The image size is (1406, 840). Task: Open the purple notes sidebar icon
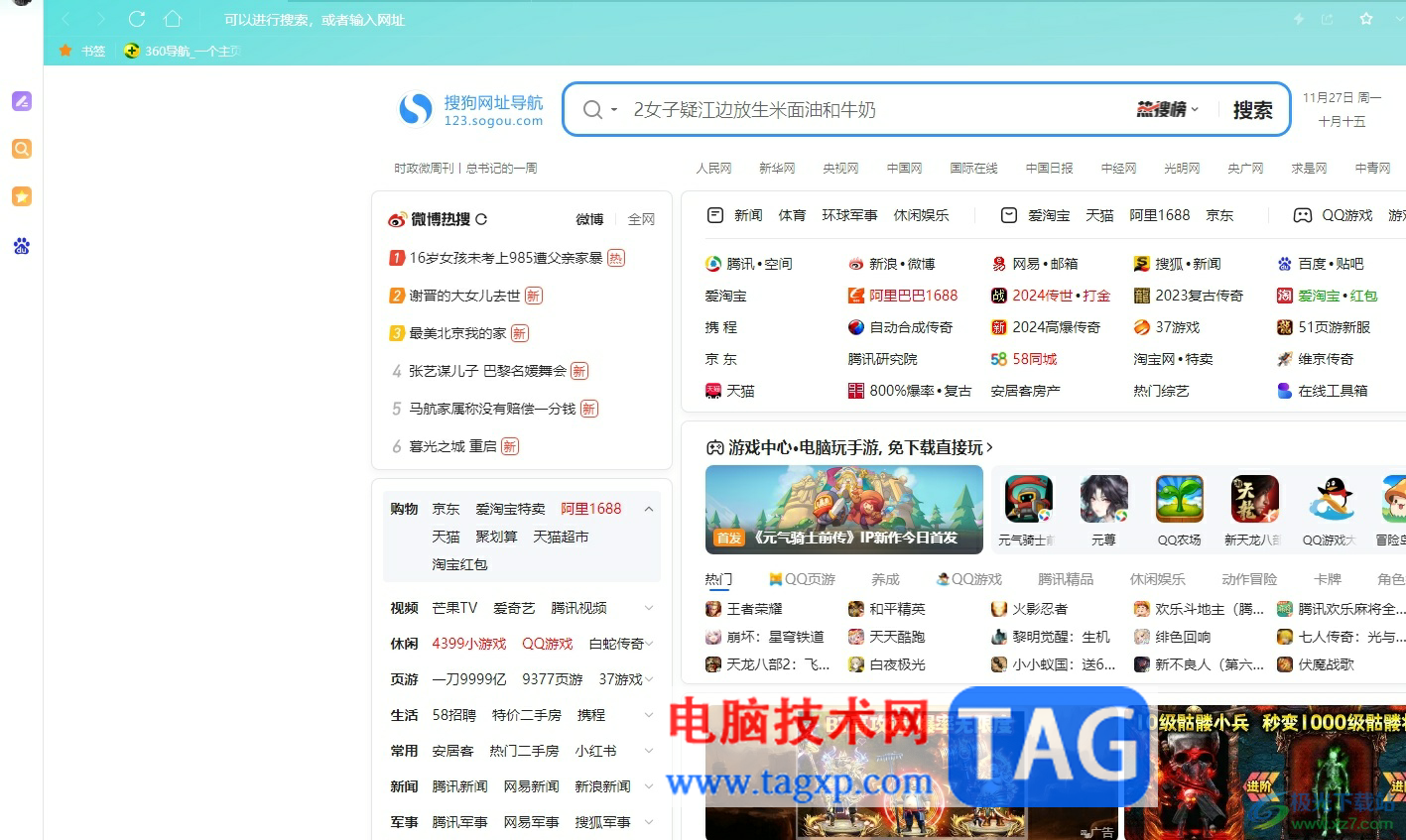pyautogui.click(x=22, y=101)
